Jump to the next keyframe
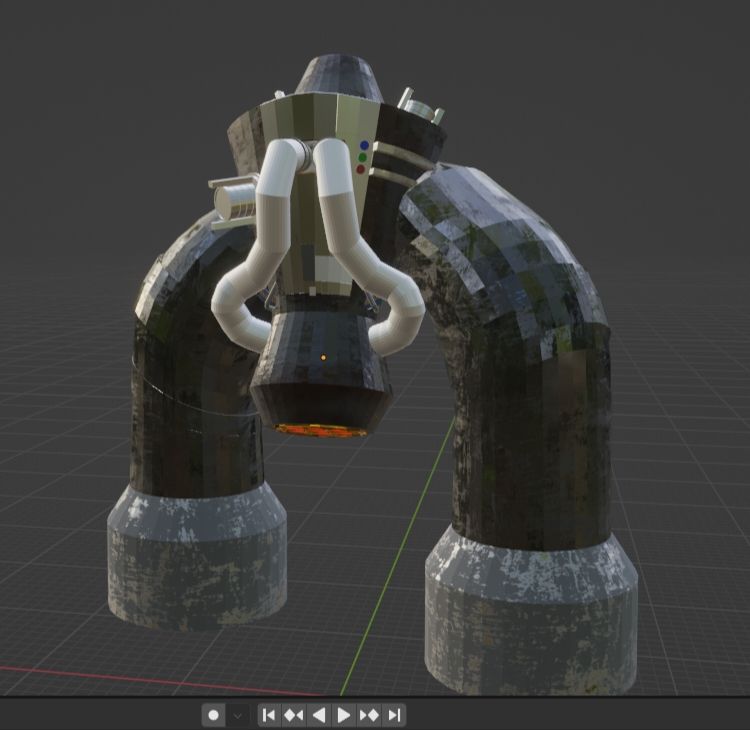 [x=369, y=715]
